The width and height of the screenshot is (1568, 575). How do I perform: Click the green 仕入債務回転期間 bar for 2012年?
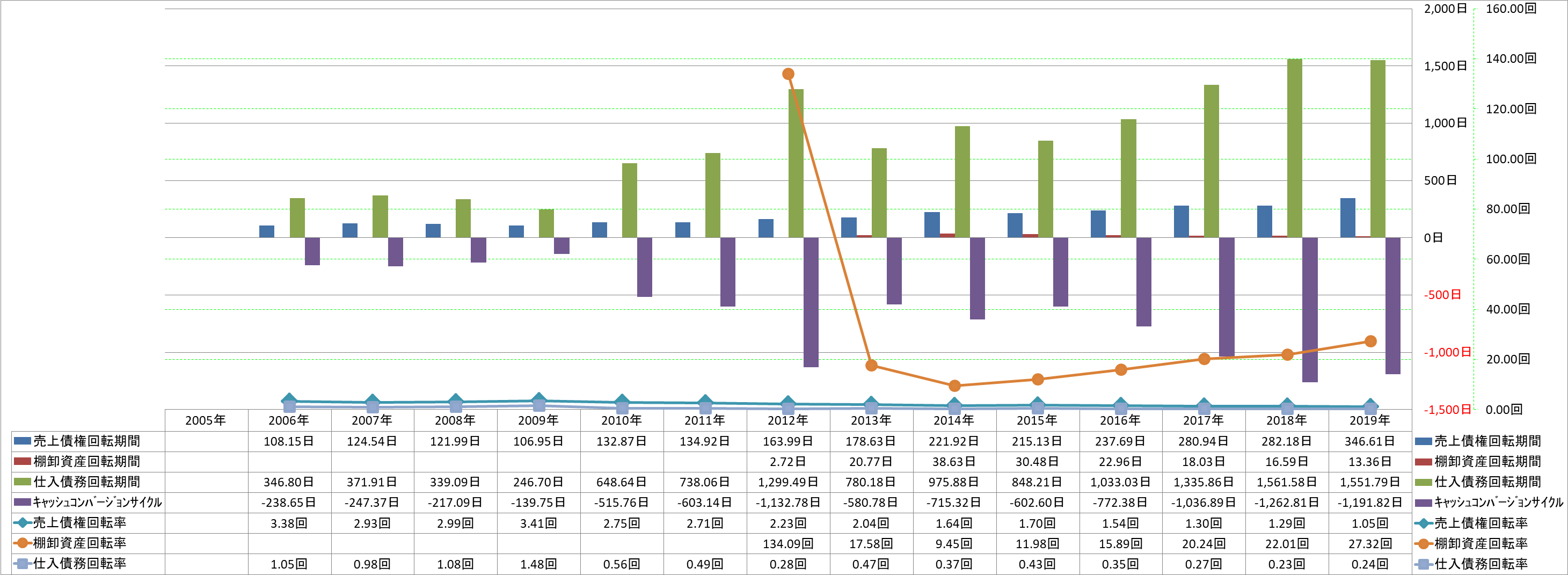[796, 163]
